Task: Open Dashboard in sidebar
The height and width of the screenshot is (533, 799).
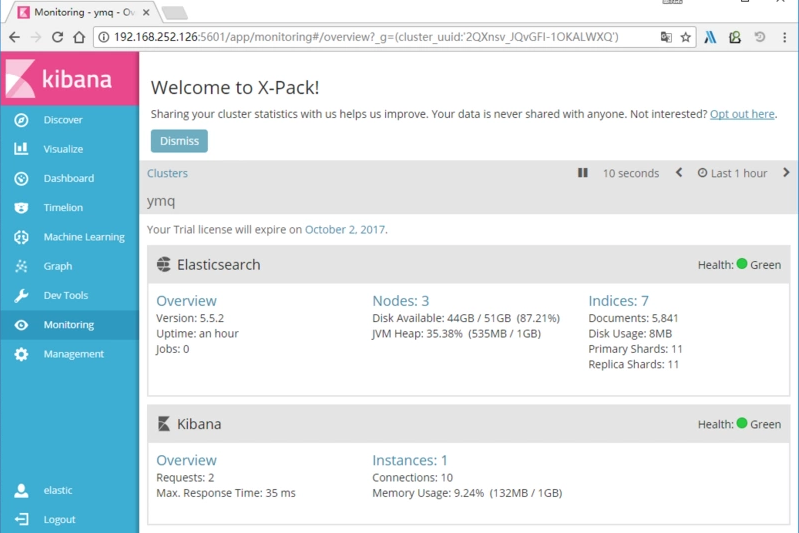Action: [69, 178]
